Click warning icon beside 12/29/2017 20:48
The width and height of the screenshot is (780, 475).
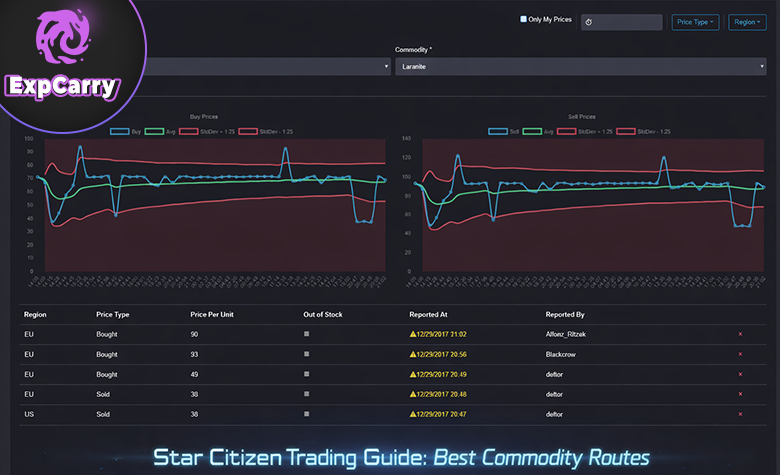click(413, 394)
